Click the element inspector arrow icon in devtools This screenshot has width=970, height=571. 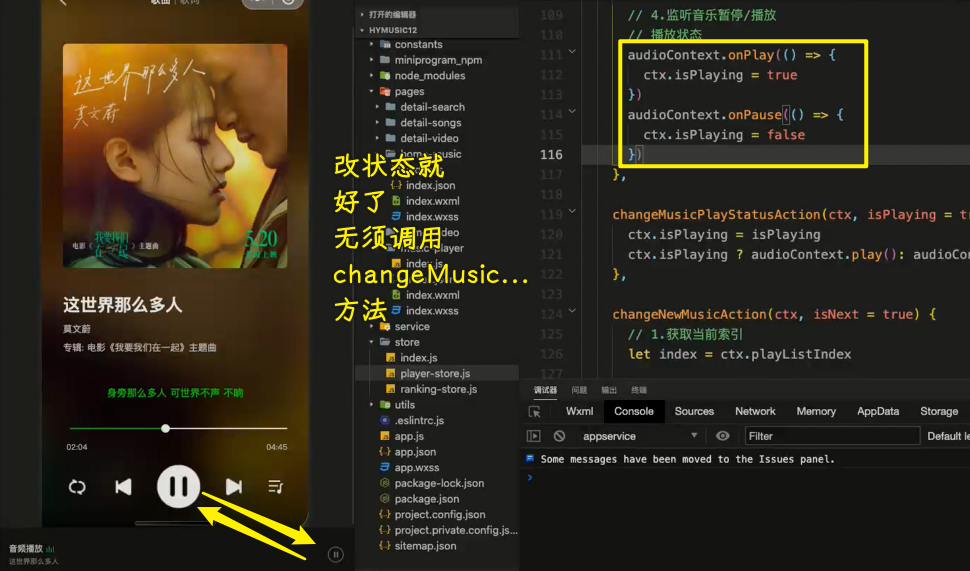[535, 411]
